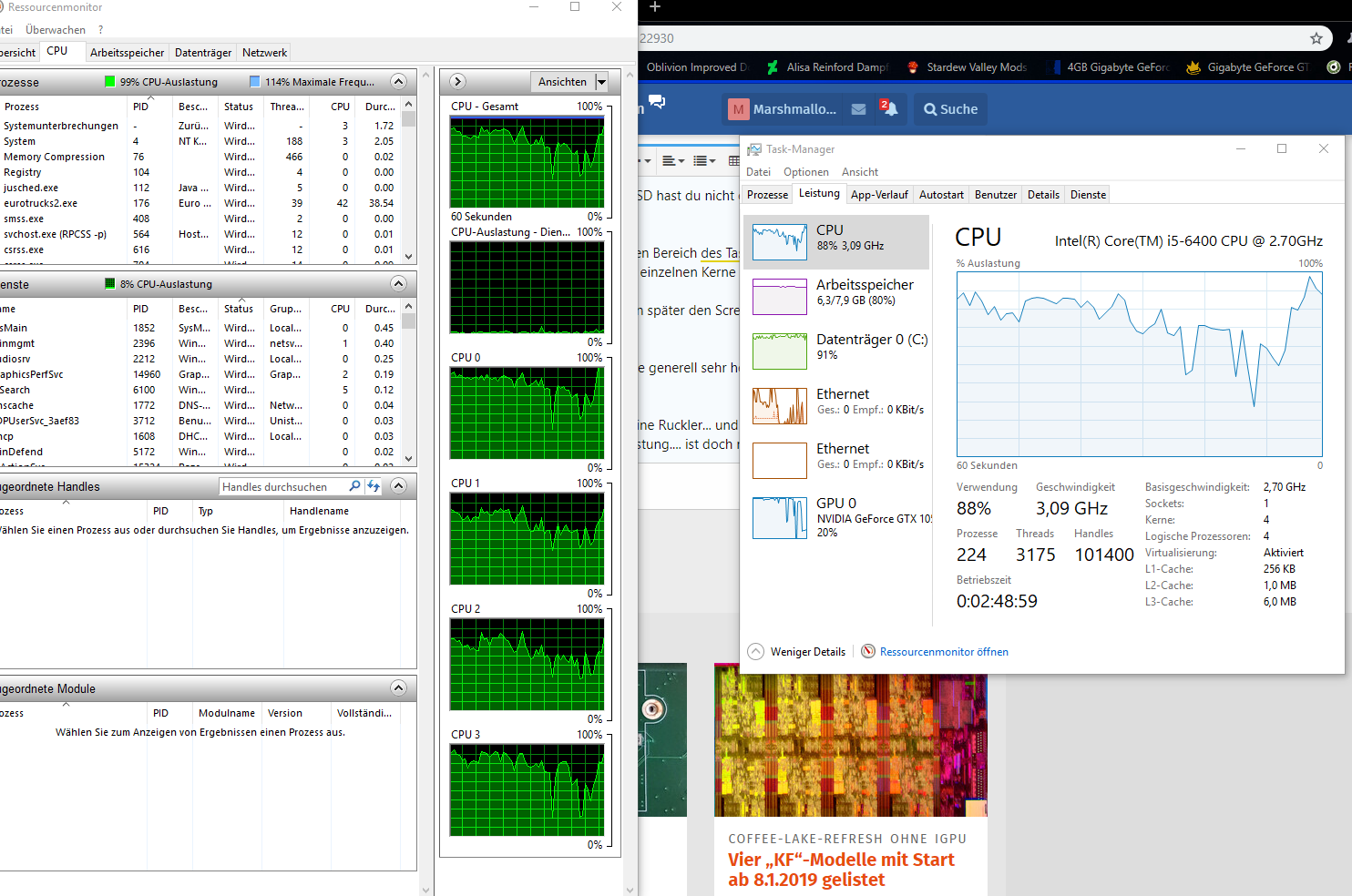Switch to Benutzer tab in Task-Manager
Image resolution: width=1352 pixels, height=896 pixels.
[x=996, y=195]
